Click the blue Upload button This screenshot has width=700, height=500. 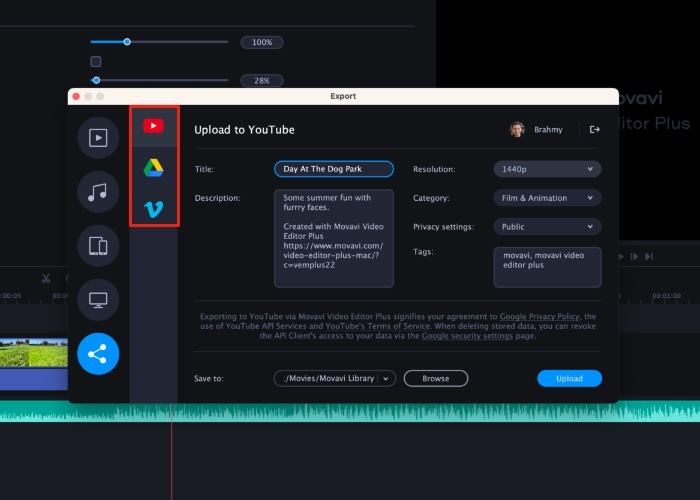(569, 378)
